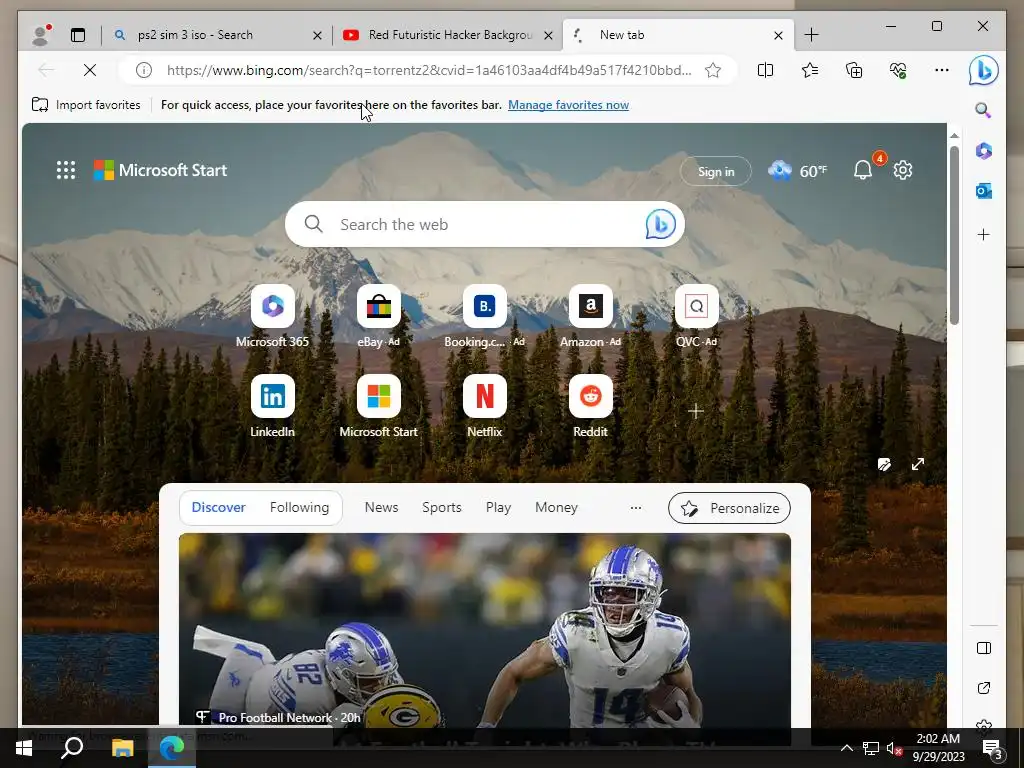Viewport: 1024px width, 768px height.
Task: Add this page to favorites star
Action: pyautogui.click(x=713, y=70)
